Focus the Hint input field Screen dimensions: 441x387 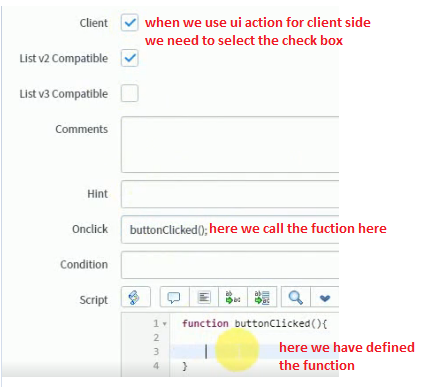[x=230, y=194]
